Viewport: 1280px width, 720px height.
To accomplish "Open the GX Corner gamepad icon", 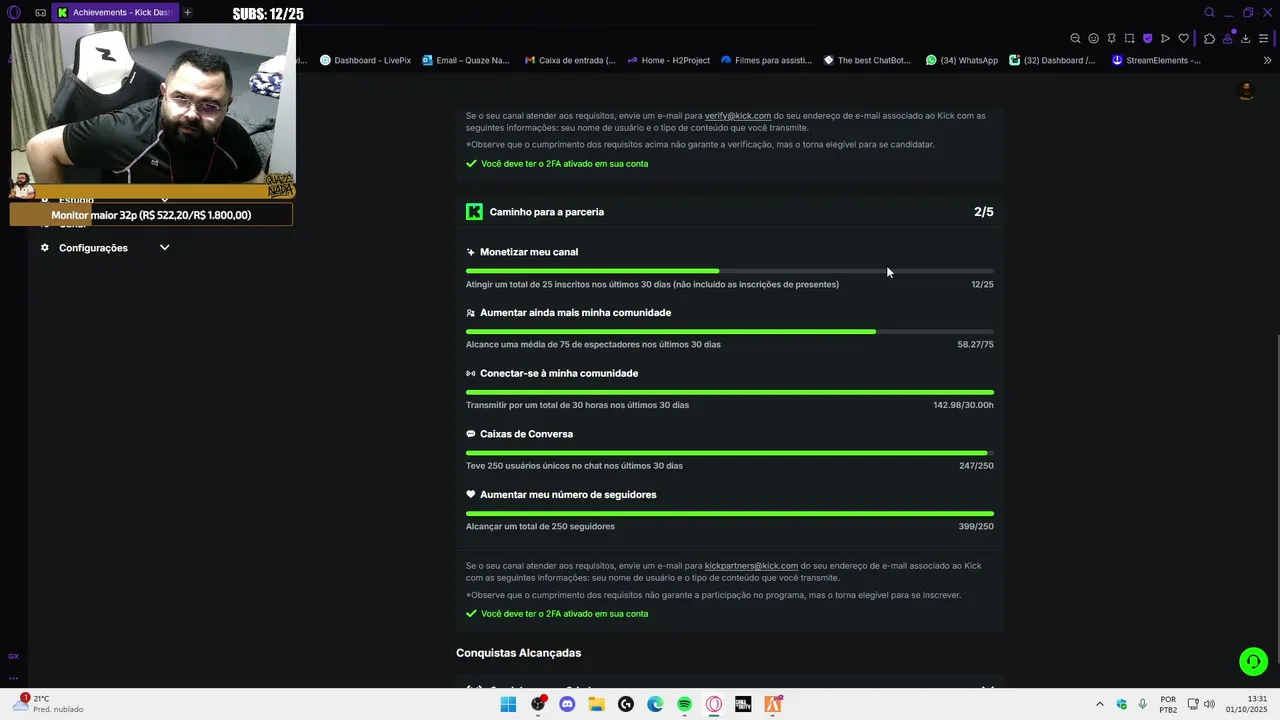I will click(40, 13).
